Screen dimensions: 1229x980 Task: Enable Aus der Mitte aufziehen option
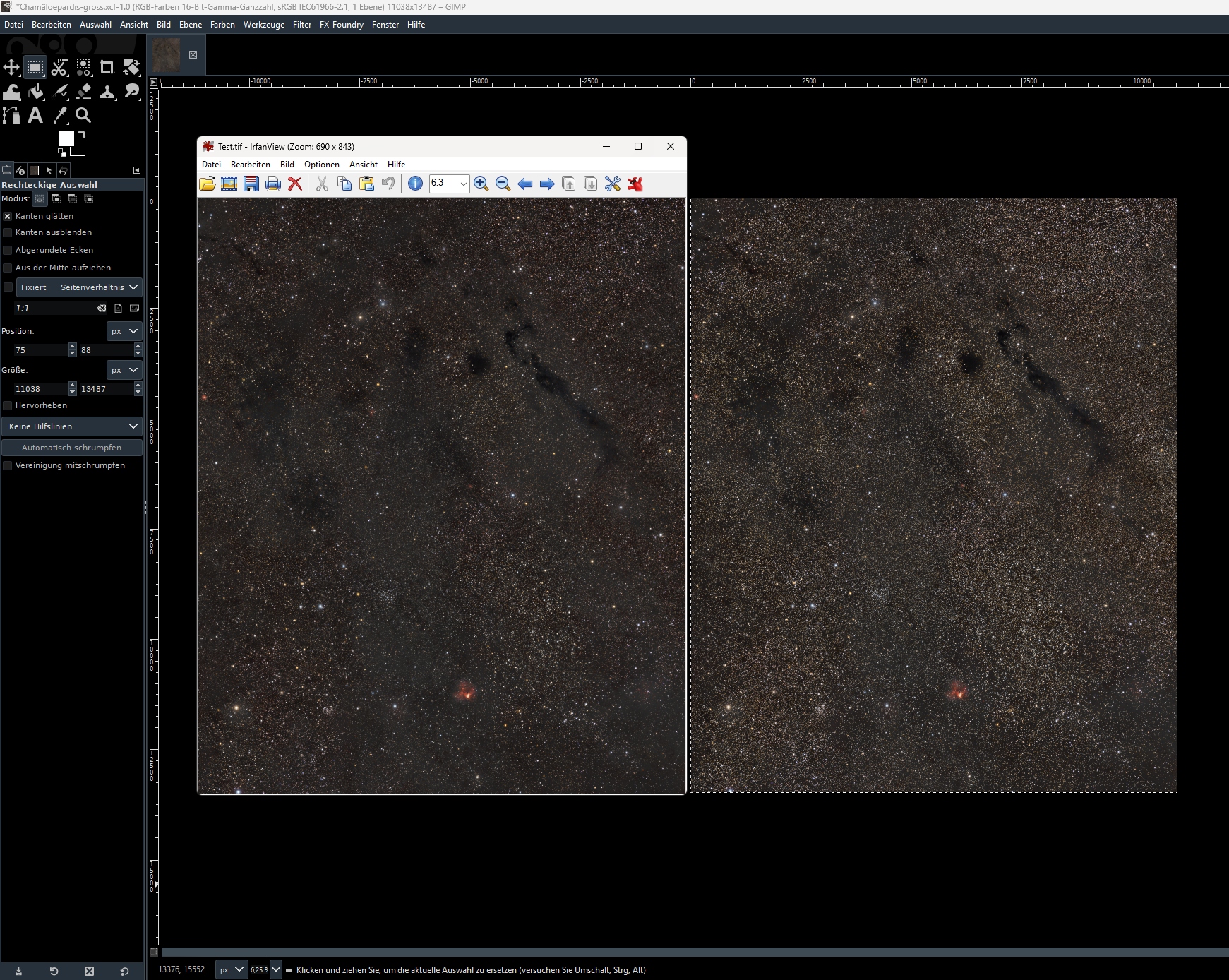pos(8,268)
